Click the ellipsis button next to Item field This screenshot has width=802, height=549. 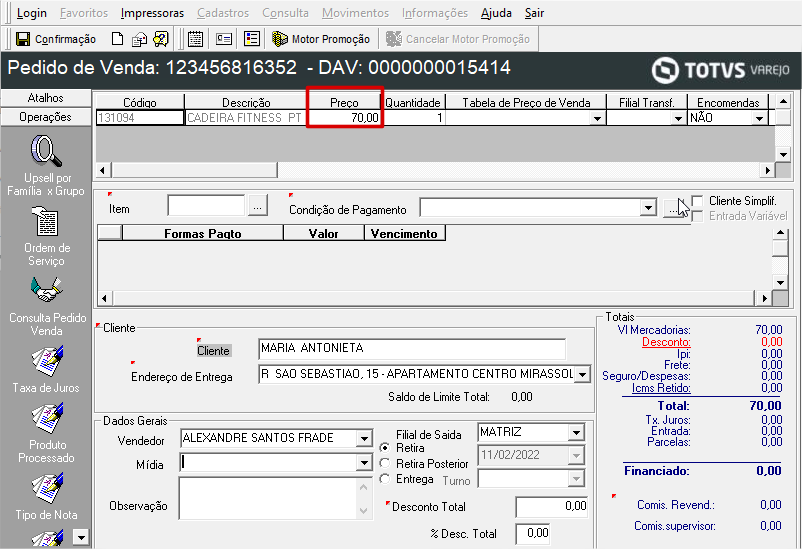tap(258, 206)
